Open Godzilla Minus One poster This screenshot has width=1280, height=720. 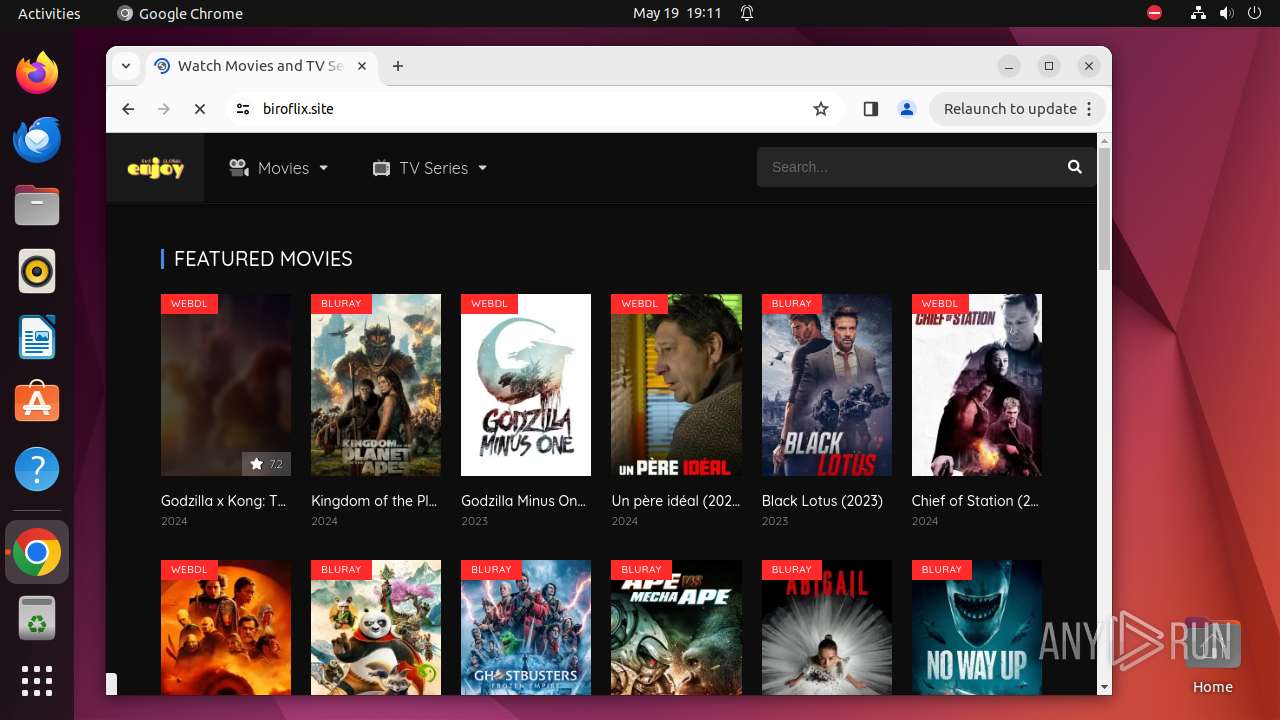(526, 385)
